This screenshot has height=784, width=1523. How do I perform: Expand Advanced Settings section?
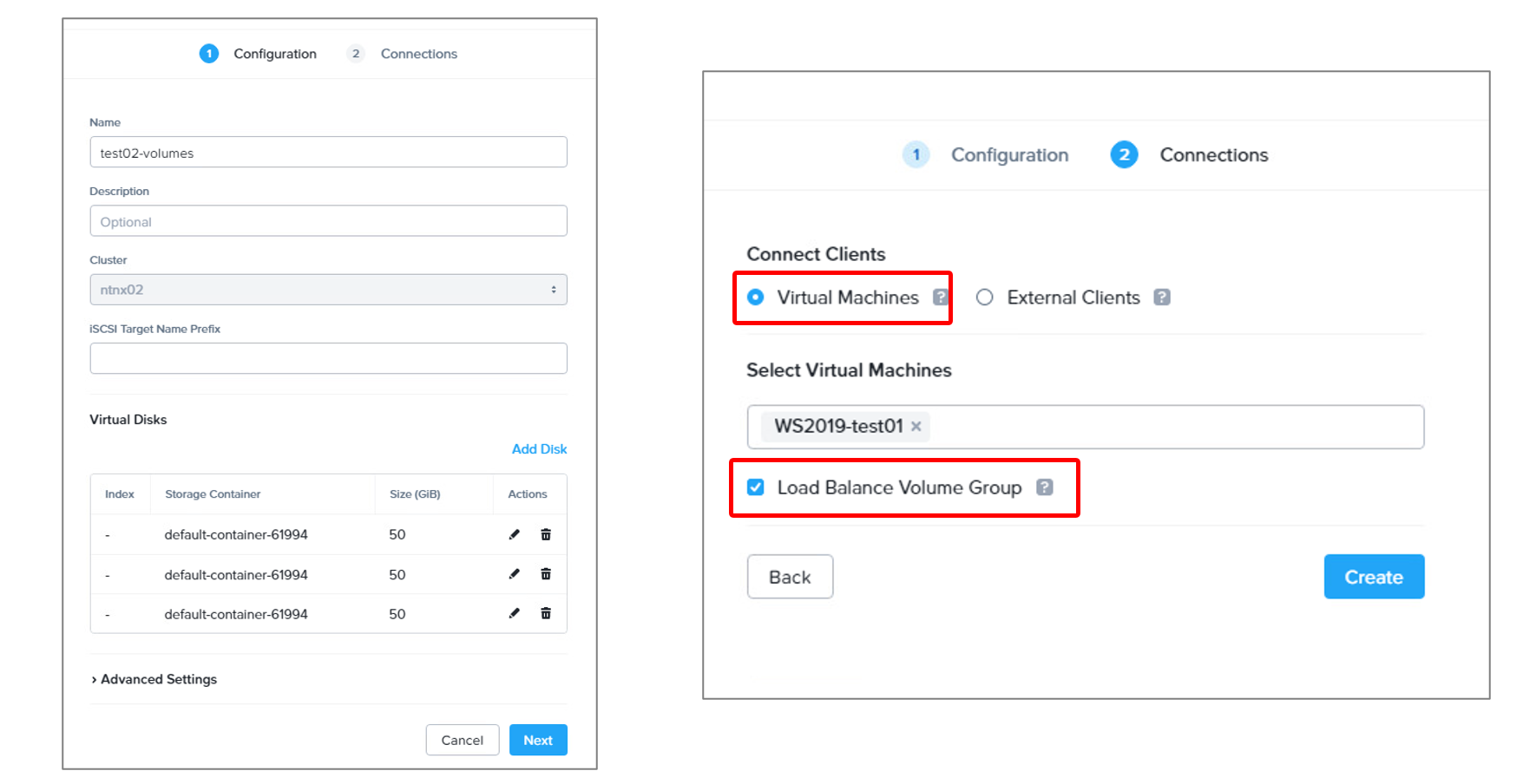tap(154, 679)
